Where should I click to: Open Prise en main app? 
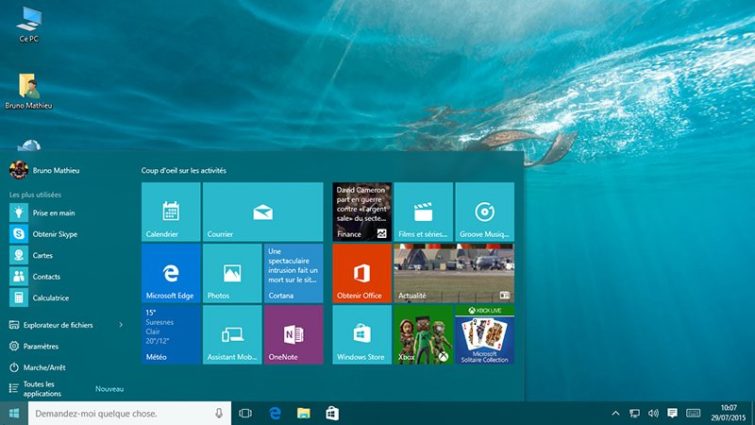pos(65,213)
